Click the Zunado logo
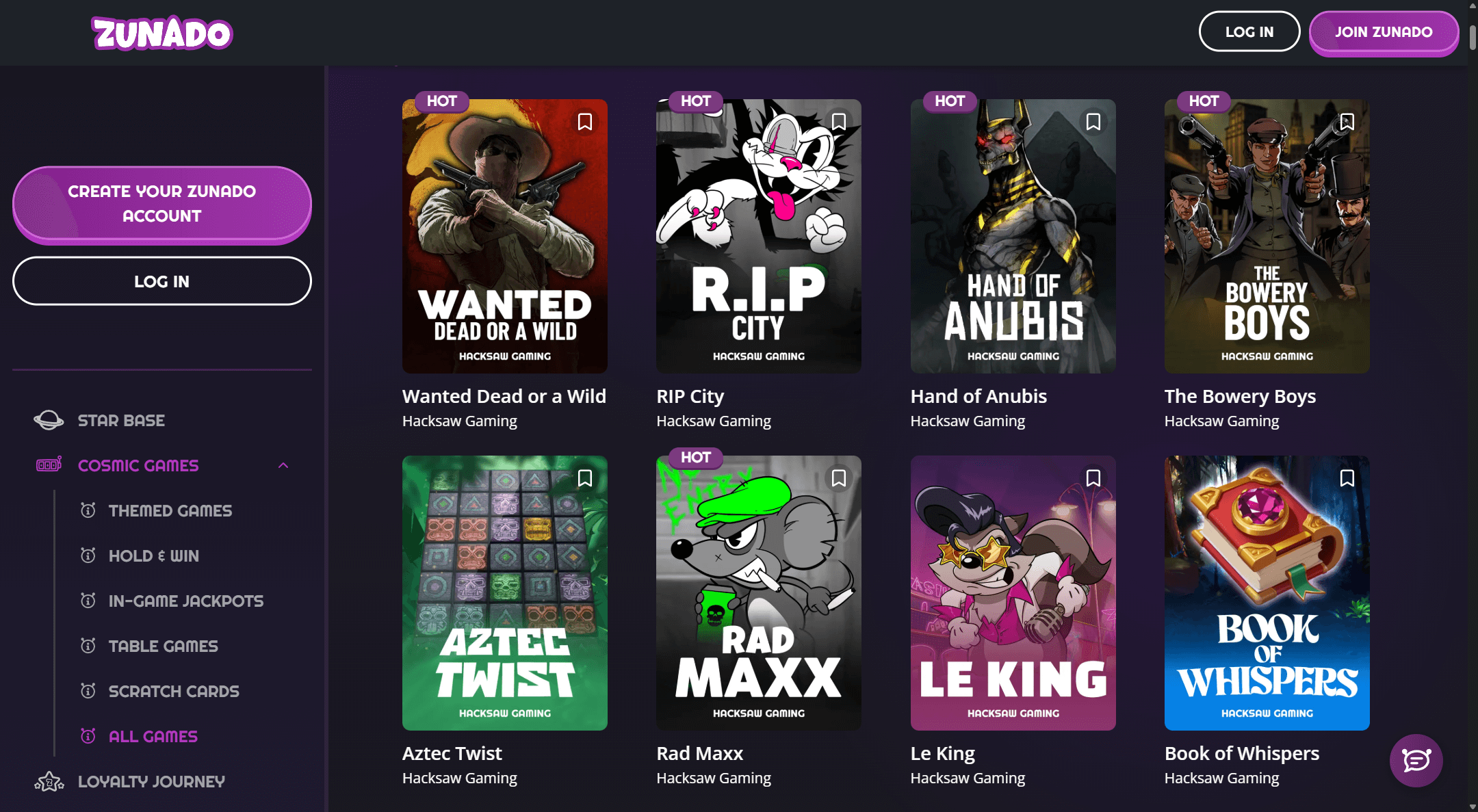1478x812 pixels. tap(162, 34)
